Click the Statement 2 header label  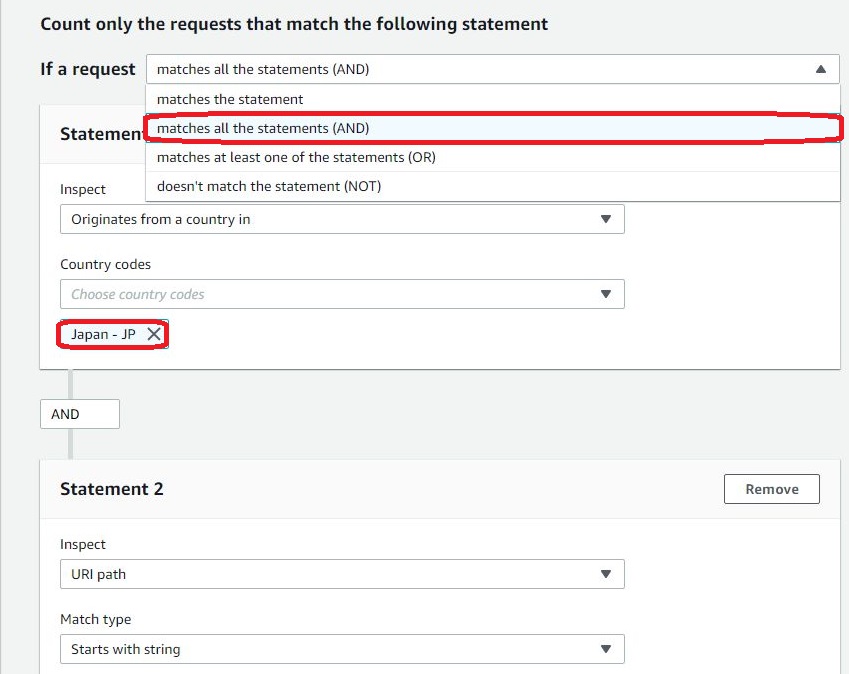tap(111, 489)
